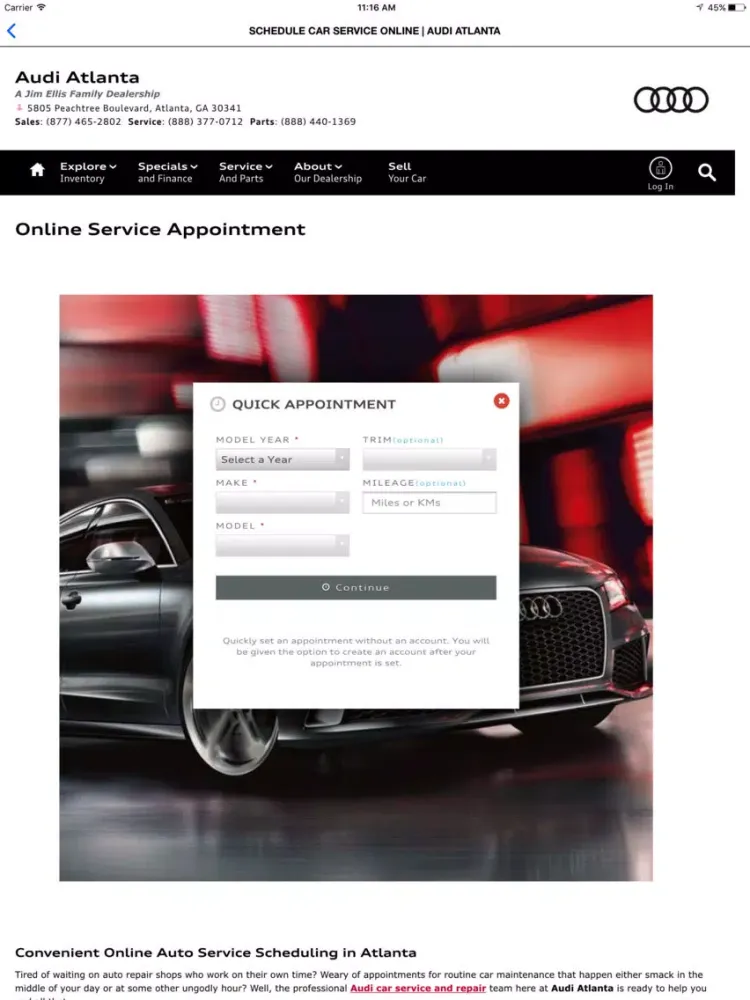750x1000 pixels.
Task: Click 'A Jim Ellis Family Dealership' tagline
Action: 87,94
